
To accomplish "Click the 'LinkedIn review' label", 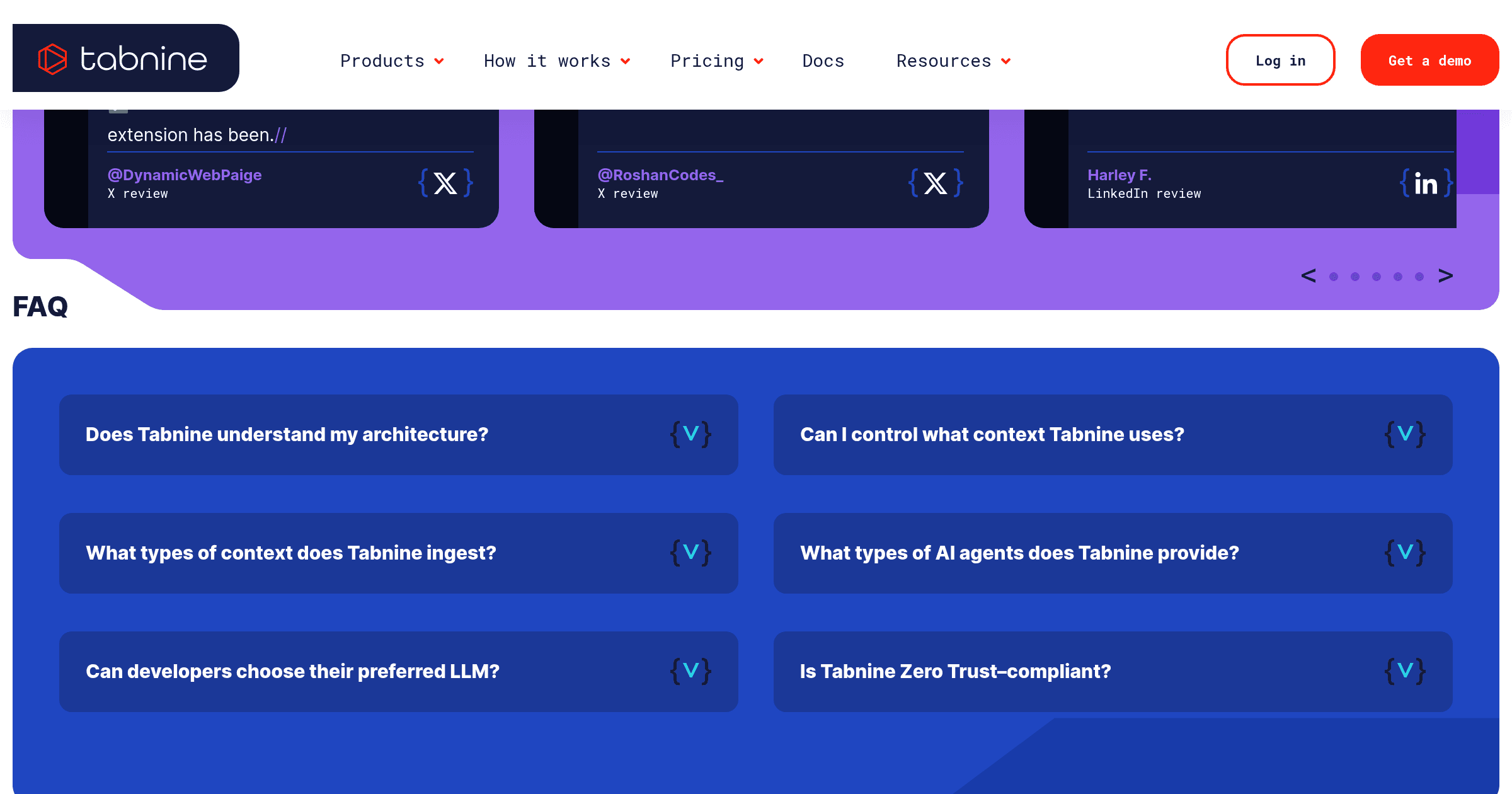I will pyautogui.click(x=1144, y=194).
